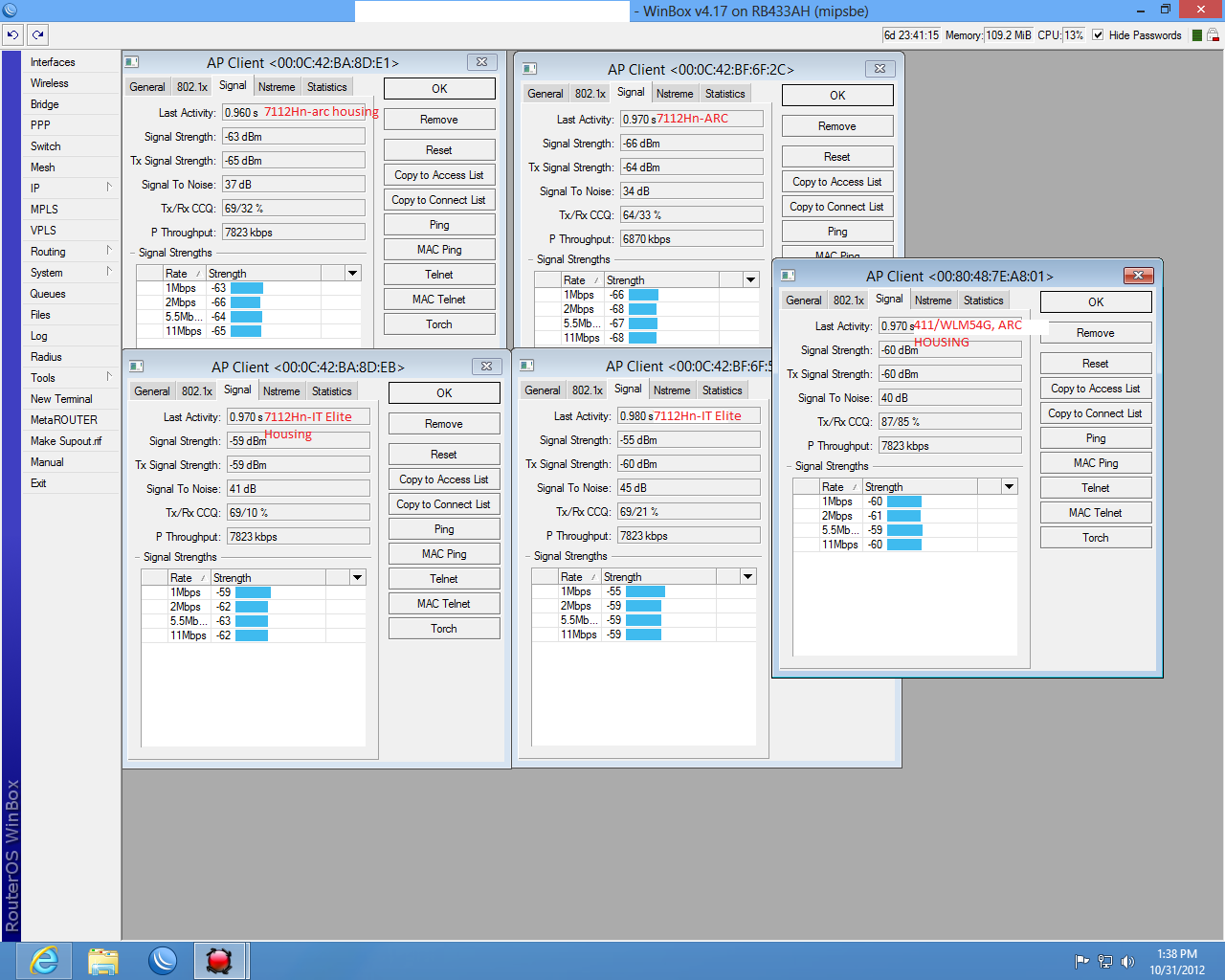Open Interfaces from the sidebar menu
The image size is (1225, 980).
point(53,62)
